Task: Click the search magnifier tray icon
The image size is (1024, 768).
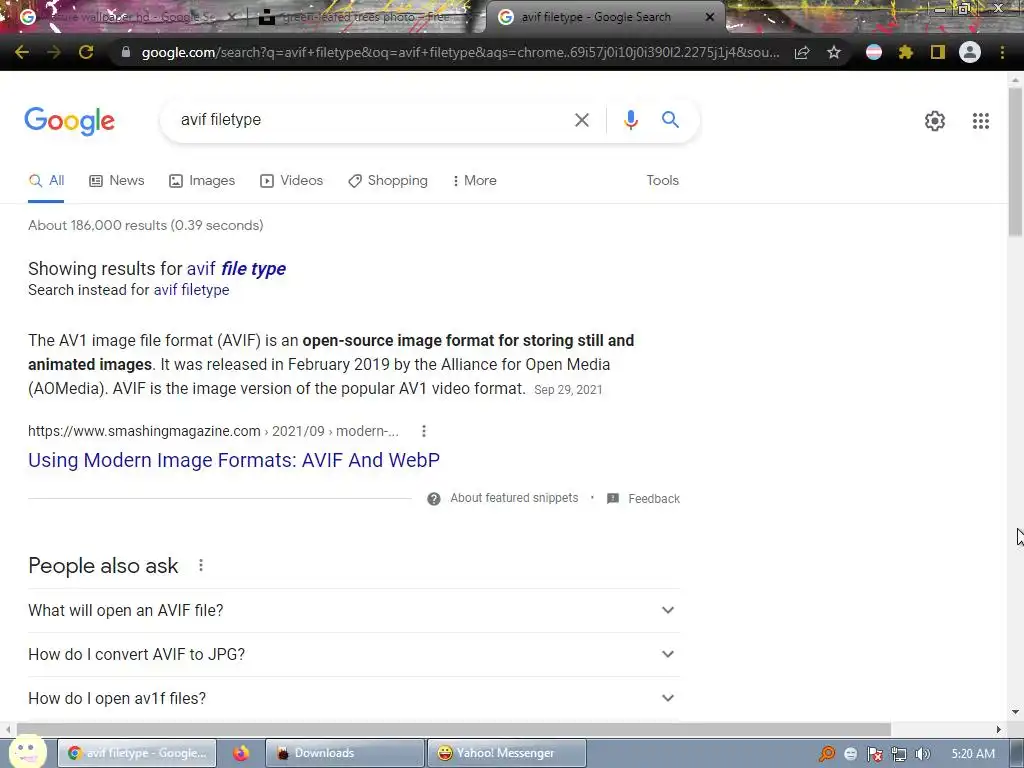Action: tap(827, 754)
